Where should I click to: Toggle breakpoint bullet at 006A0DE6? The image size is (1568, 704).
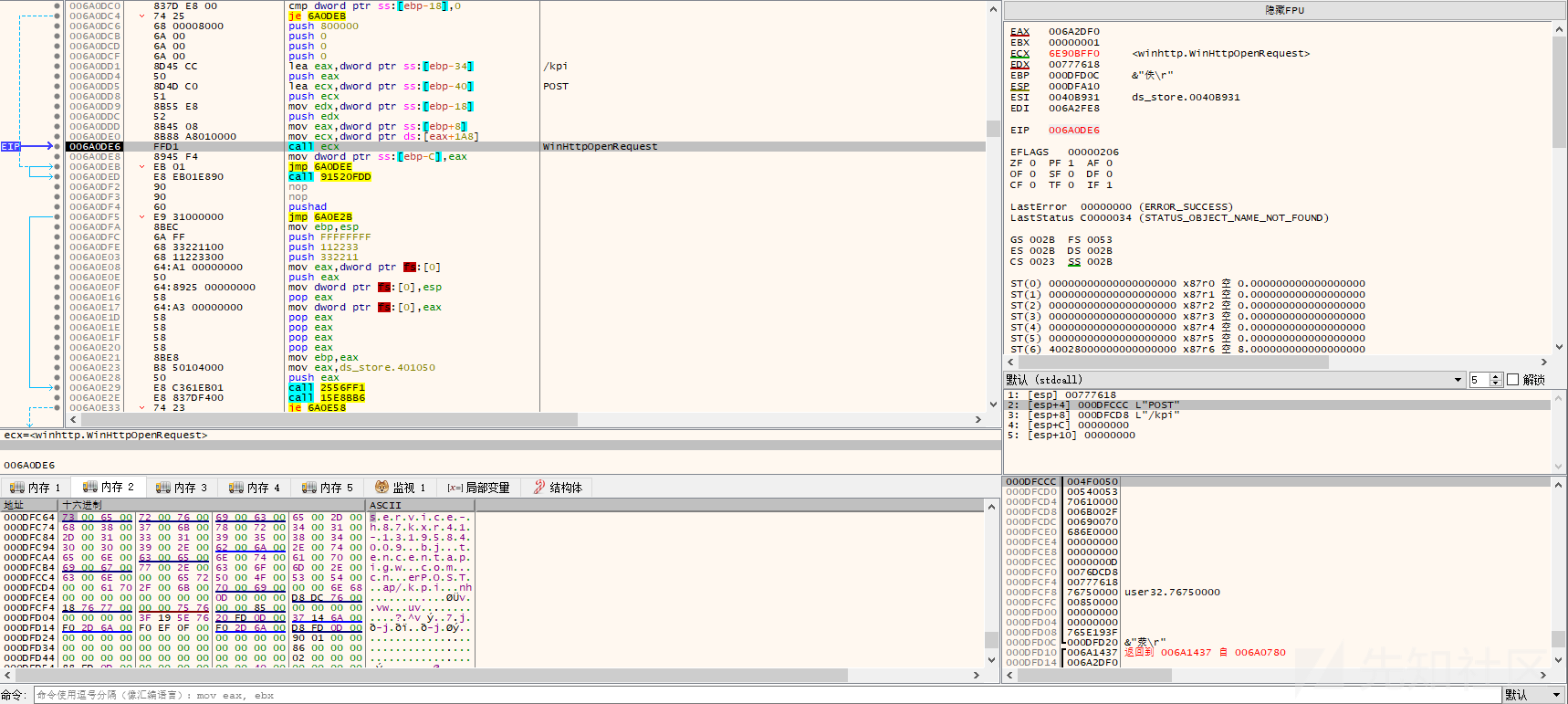[57, 146]
